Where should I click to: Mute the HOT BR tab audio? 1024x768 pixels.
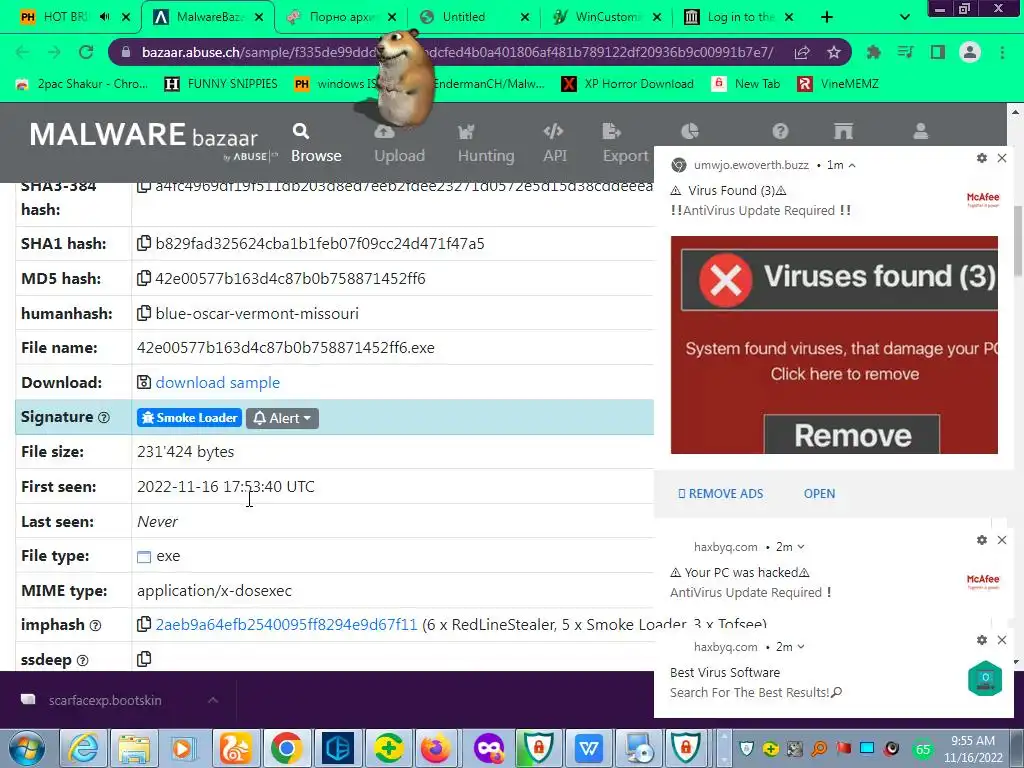[104, 17]
